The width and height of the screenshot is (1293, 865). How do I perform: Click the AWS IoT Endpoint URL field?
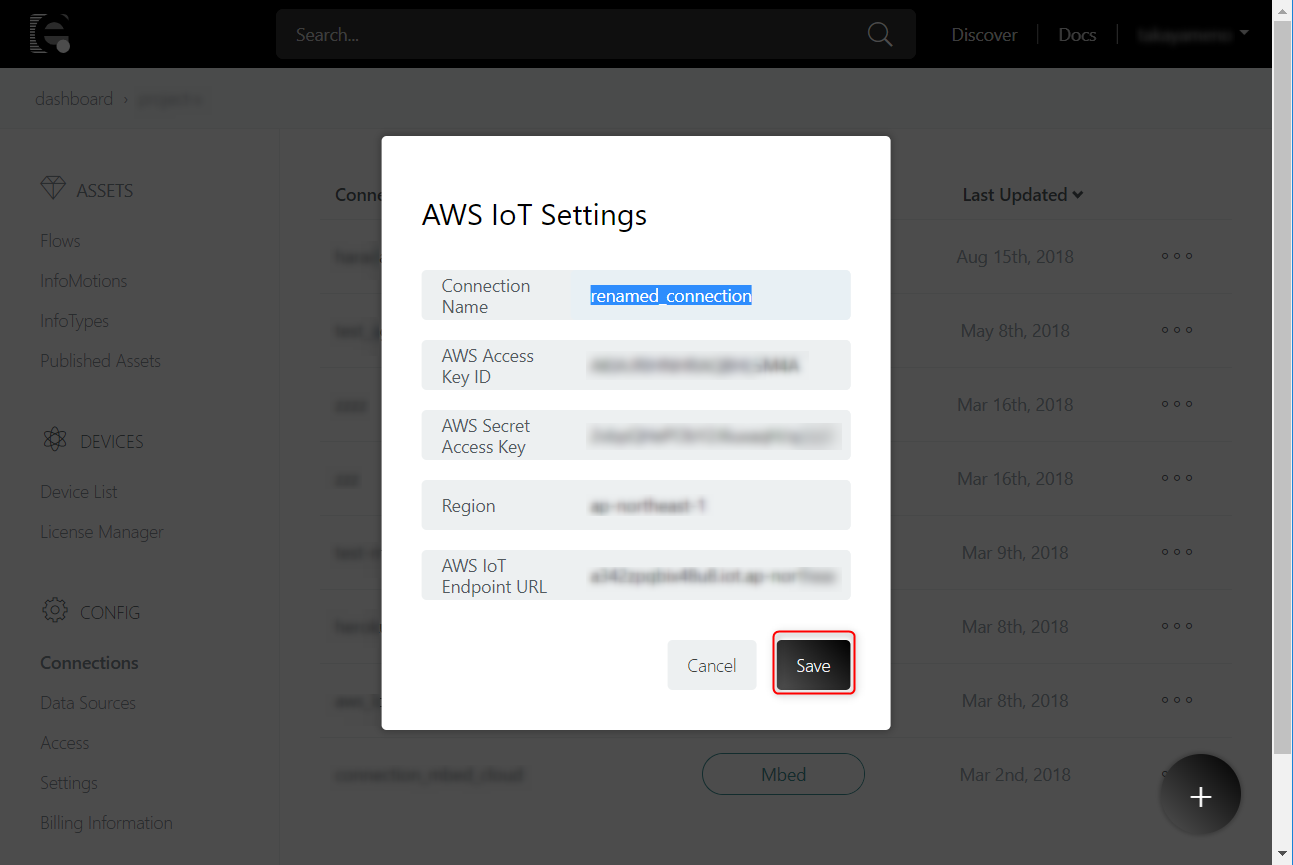712,576
